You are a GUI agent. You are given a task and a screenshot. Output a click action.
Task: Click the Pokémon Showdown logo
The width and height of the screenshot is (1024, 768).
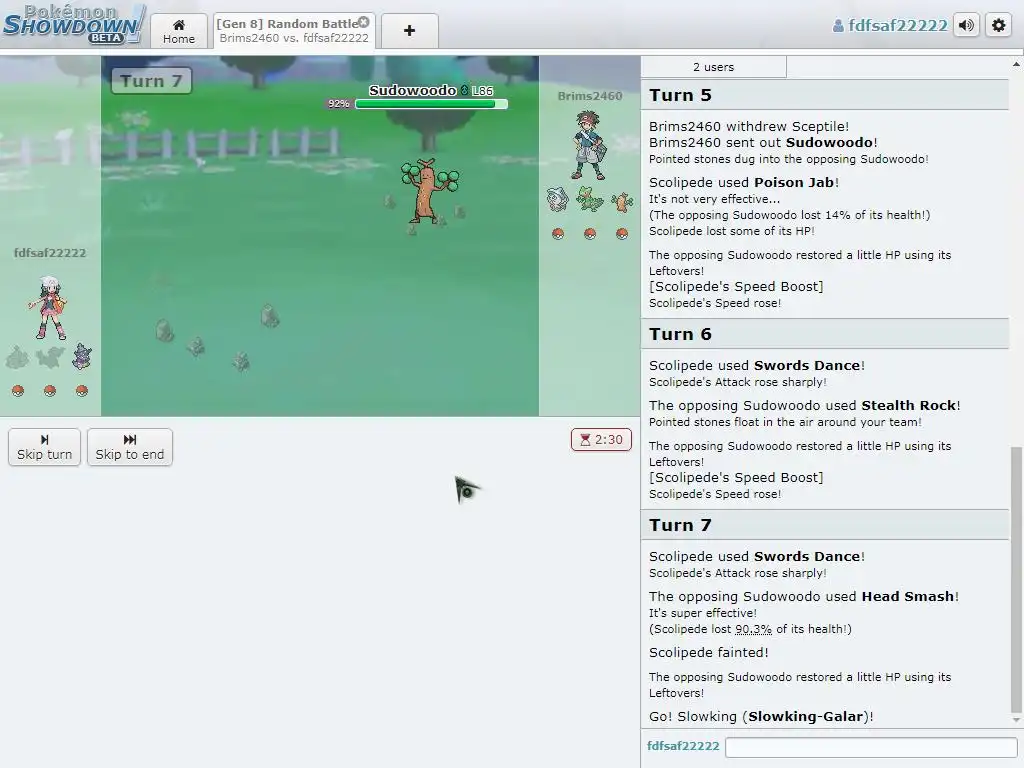pyautogui.click(x=73, y=24)
